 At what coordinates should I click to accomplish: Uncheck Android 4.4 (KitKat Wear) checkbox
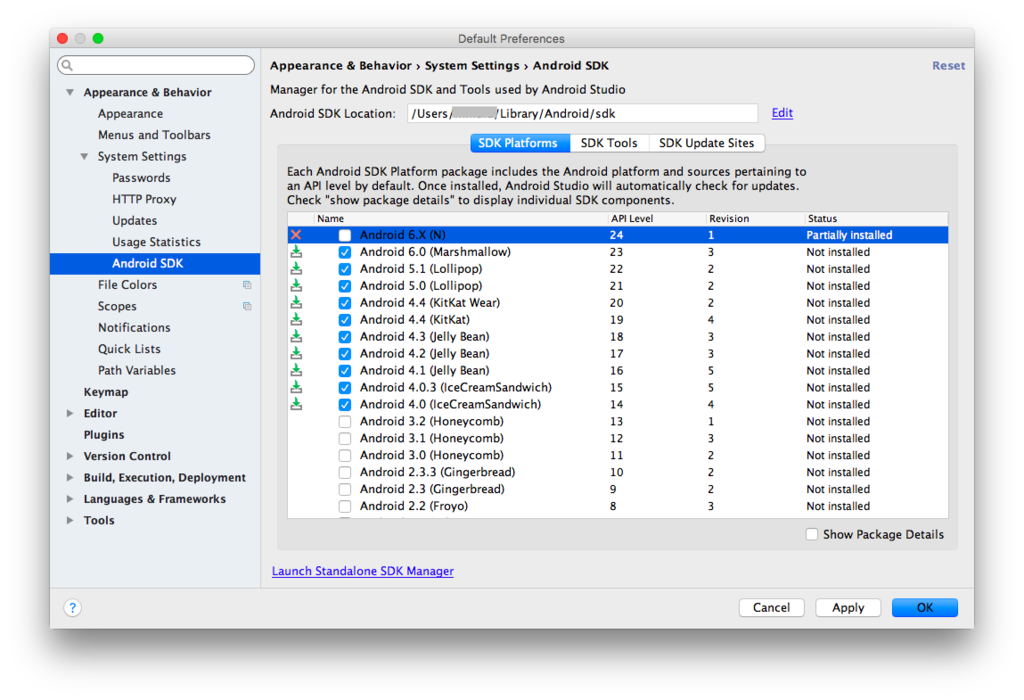[345, 303]
